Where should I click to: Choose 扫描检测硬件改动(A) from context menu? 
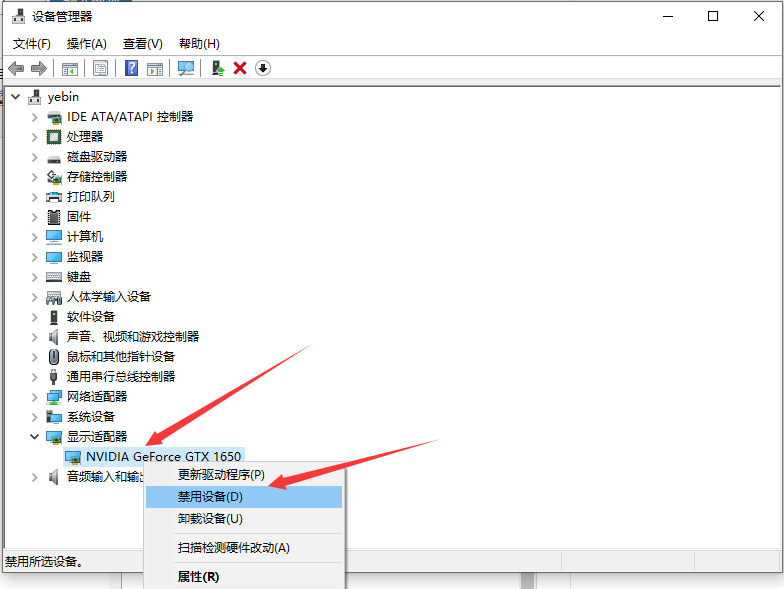[244, 548]
